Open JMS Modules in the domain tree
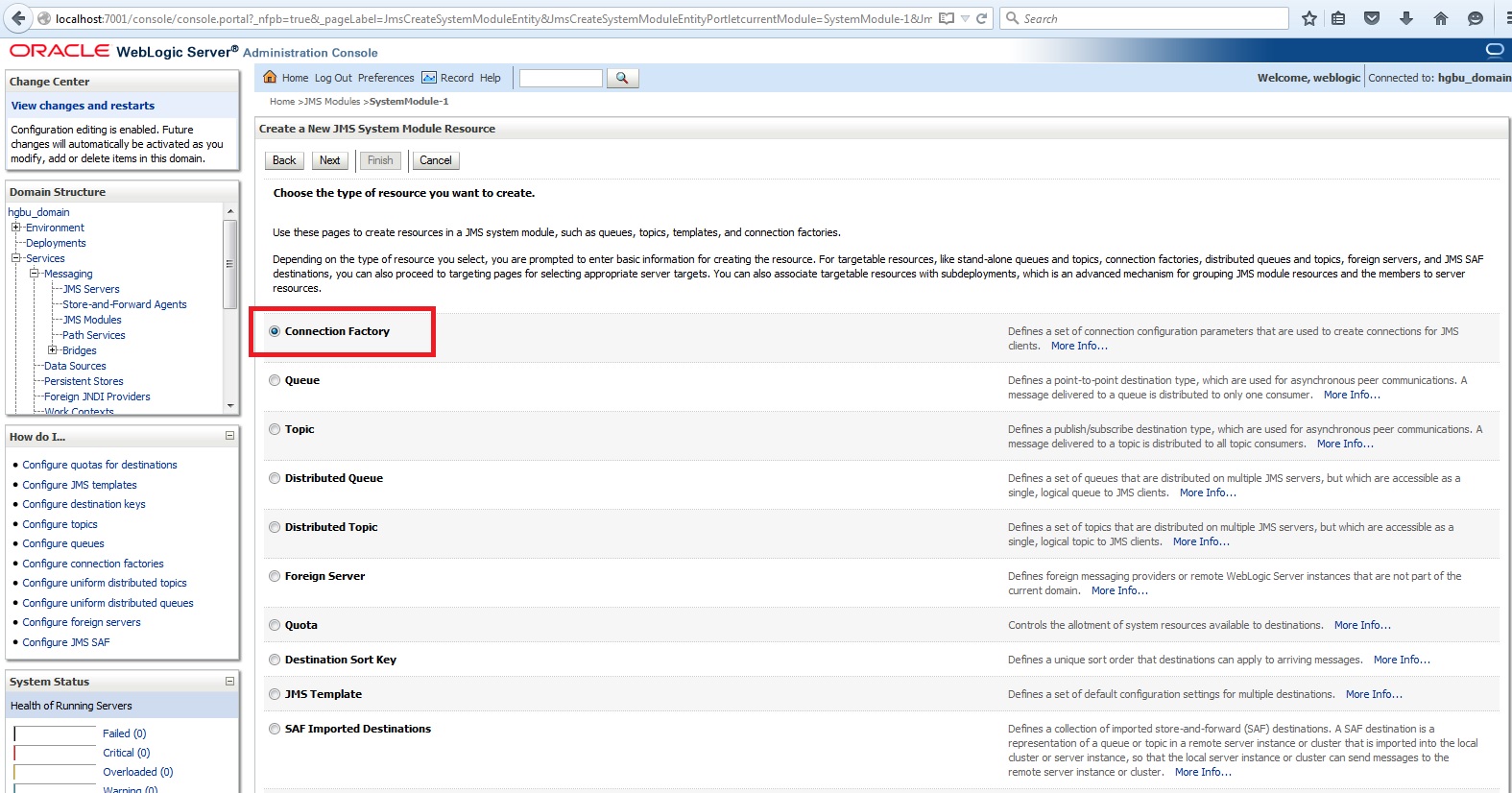The height and width of the screenshot is (793, 1512). (92, 320)
